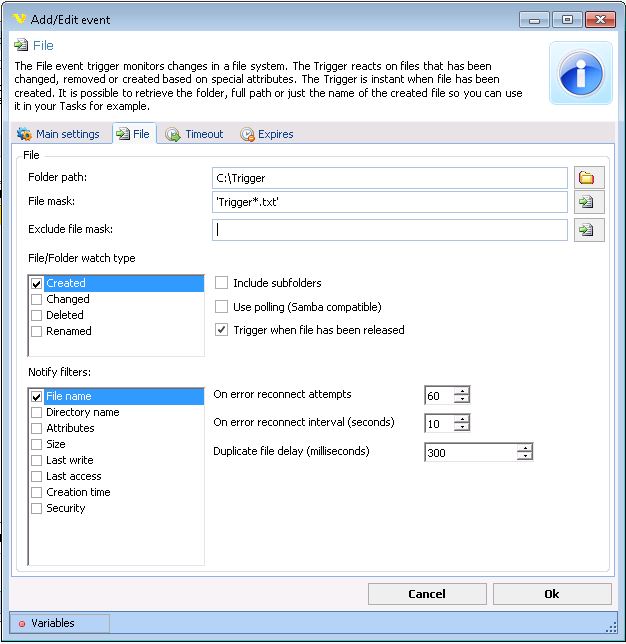Check the Last write notify filter
Image resolution: width=626 pixels, height=644 pixels.
[37, 460]
